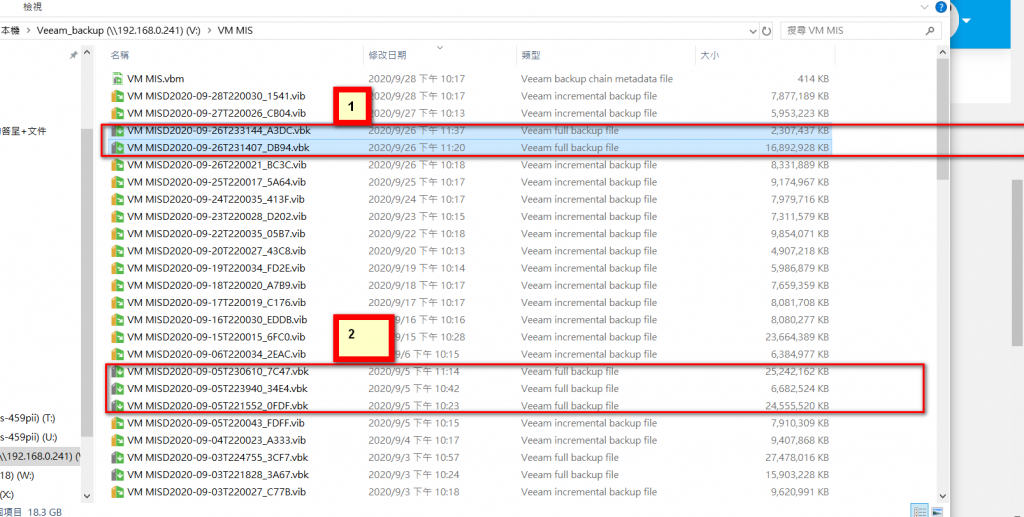Click white dropdown arrow on blue panel
1024x517 pixels.
tap(967, 20)
